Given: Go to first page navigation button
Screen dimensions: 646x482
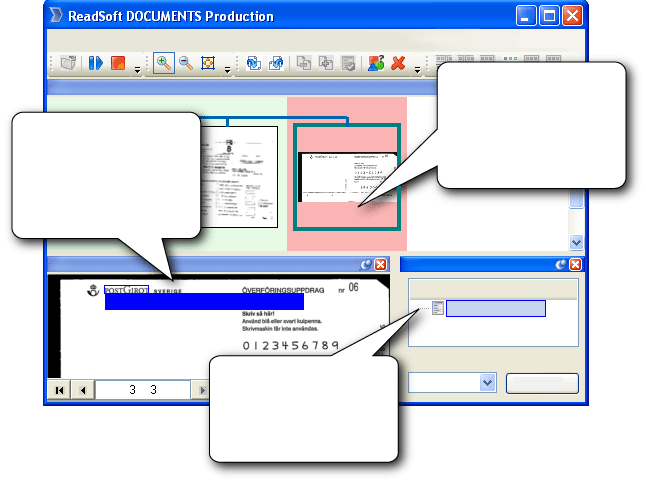Looking at the screenshot, I should point(60,389).
